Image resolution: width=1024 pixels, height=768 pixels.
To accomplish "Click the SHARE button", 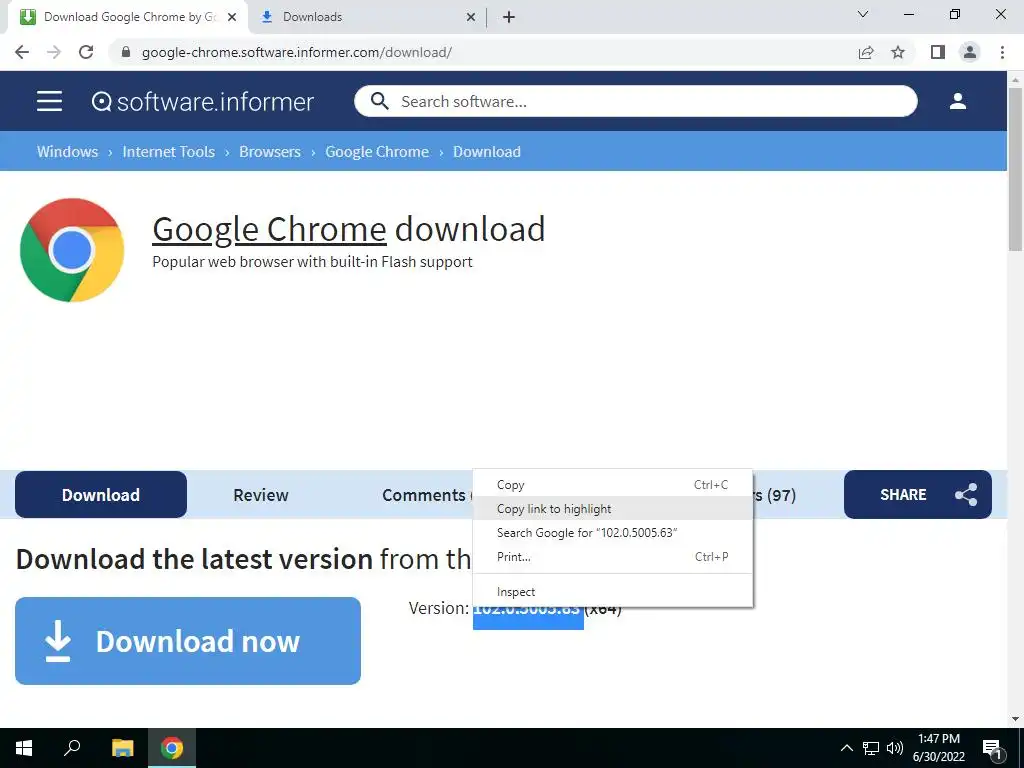I will click(918, 494).
